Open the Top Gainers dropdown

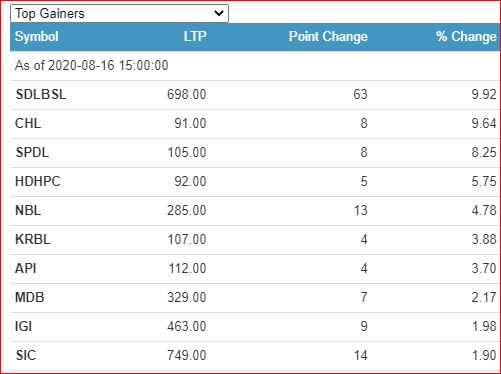pyautogui.click(x=119, y=14)
